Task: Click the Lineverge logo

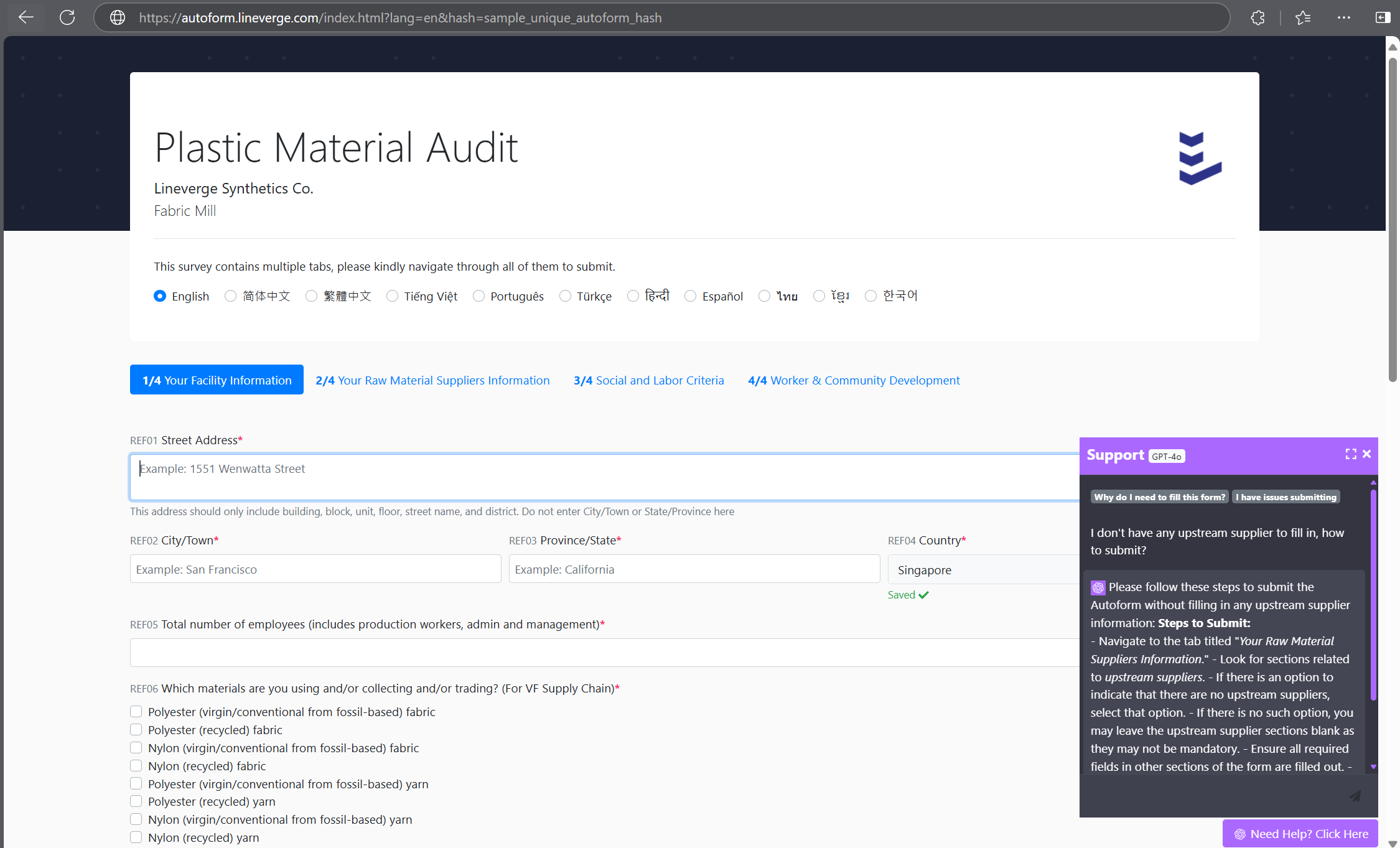Action: click(x=1200, y=158)
